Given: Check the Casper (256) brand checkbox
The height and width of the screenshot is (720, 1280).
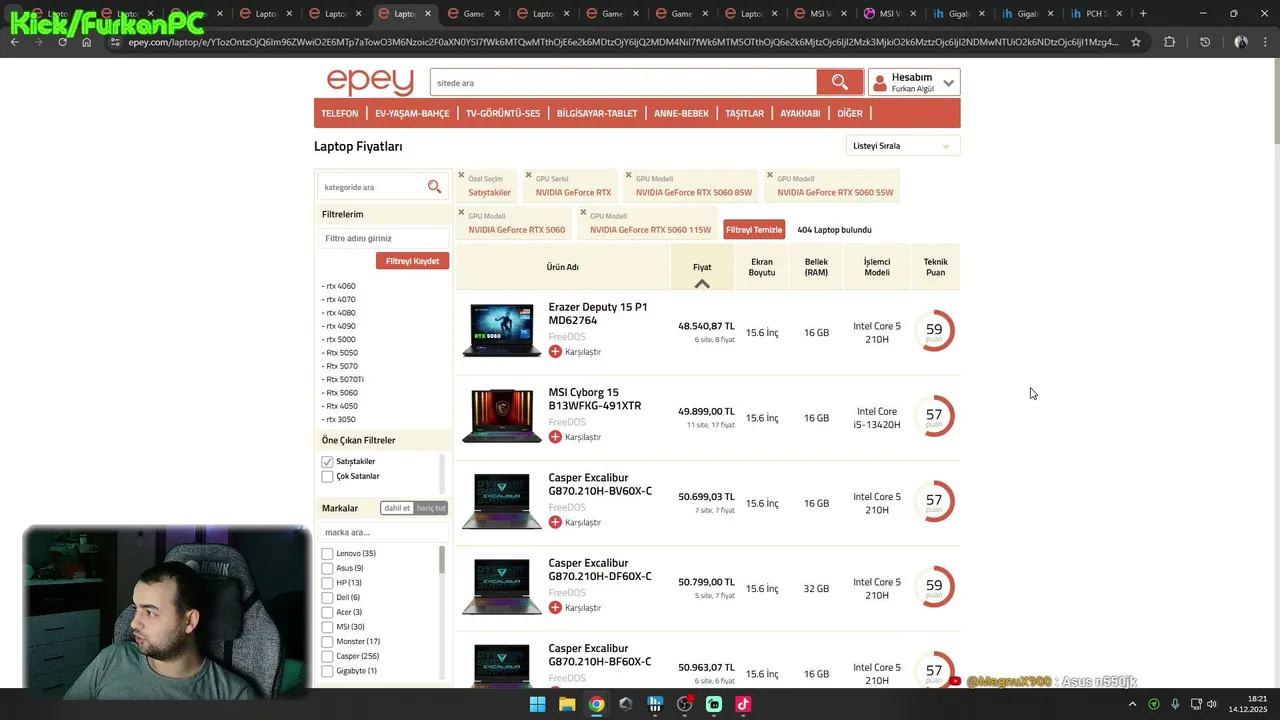Looking at the screenshot, I should (x=327, y=657).
